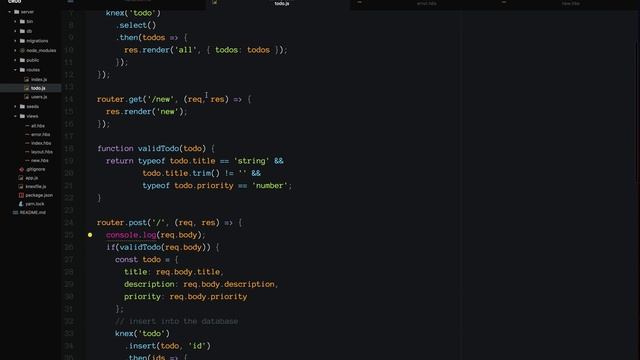Open index.hbs in the views folder

click(x=41, y=143)
